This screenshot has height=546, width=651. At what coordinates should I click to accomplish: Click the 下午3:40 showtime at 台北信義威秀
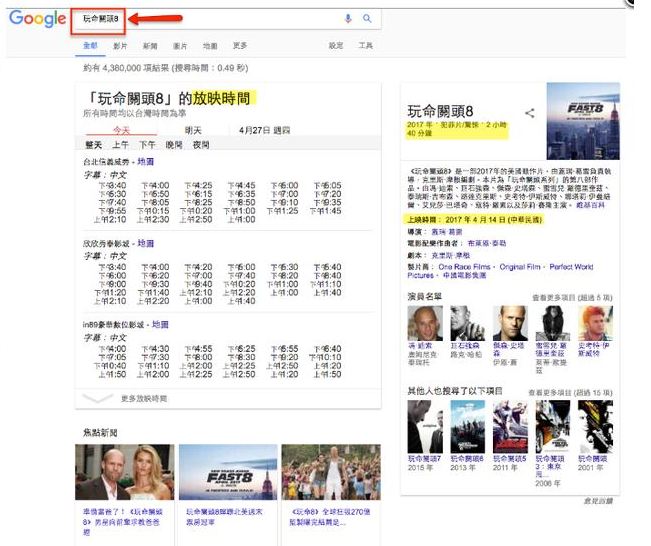pyautogui.click(x=112, y=185)
